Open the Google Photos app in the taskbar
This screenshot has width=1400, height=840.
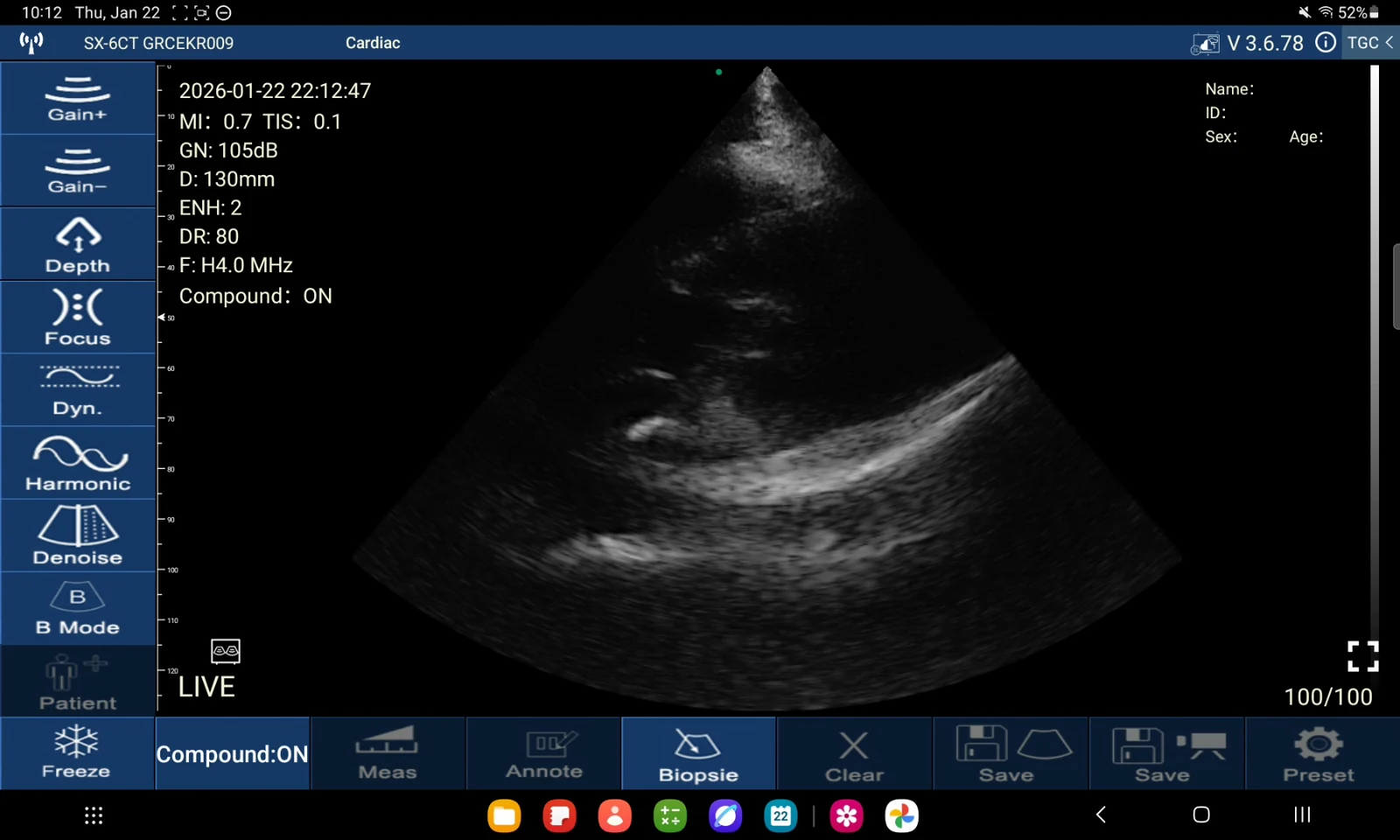901,815
